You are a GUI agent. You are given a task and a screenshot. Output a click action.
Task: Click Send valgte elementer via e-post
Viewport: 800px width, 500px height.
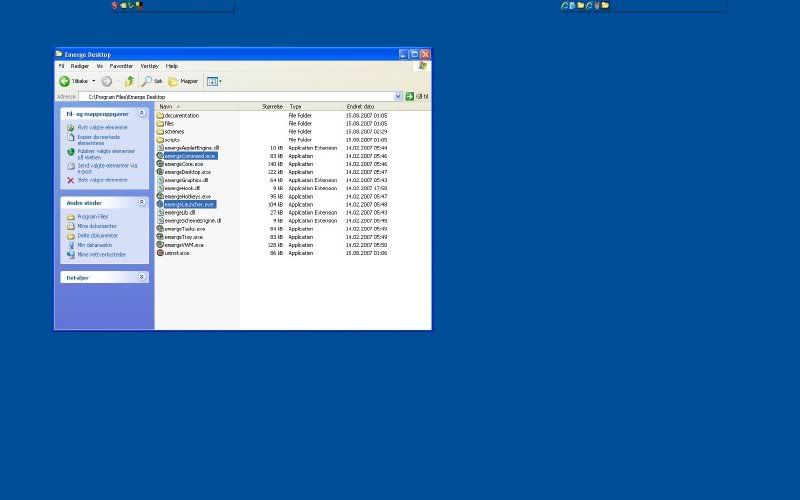(x=107, y=168)
